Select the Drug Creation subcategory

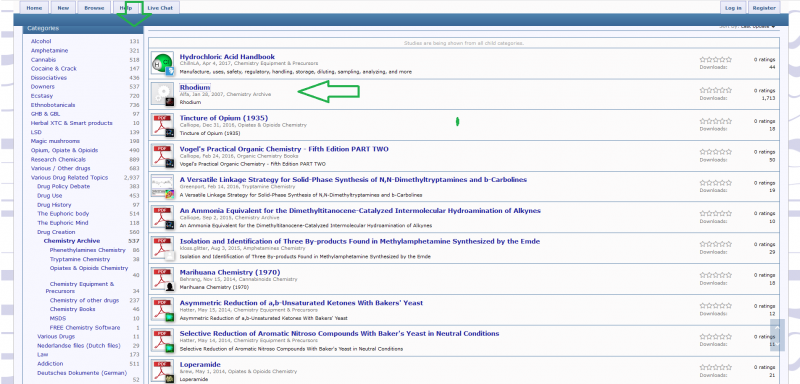(x=56, y=232)
